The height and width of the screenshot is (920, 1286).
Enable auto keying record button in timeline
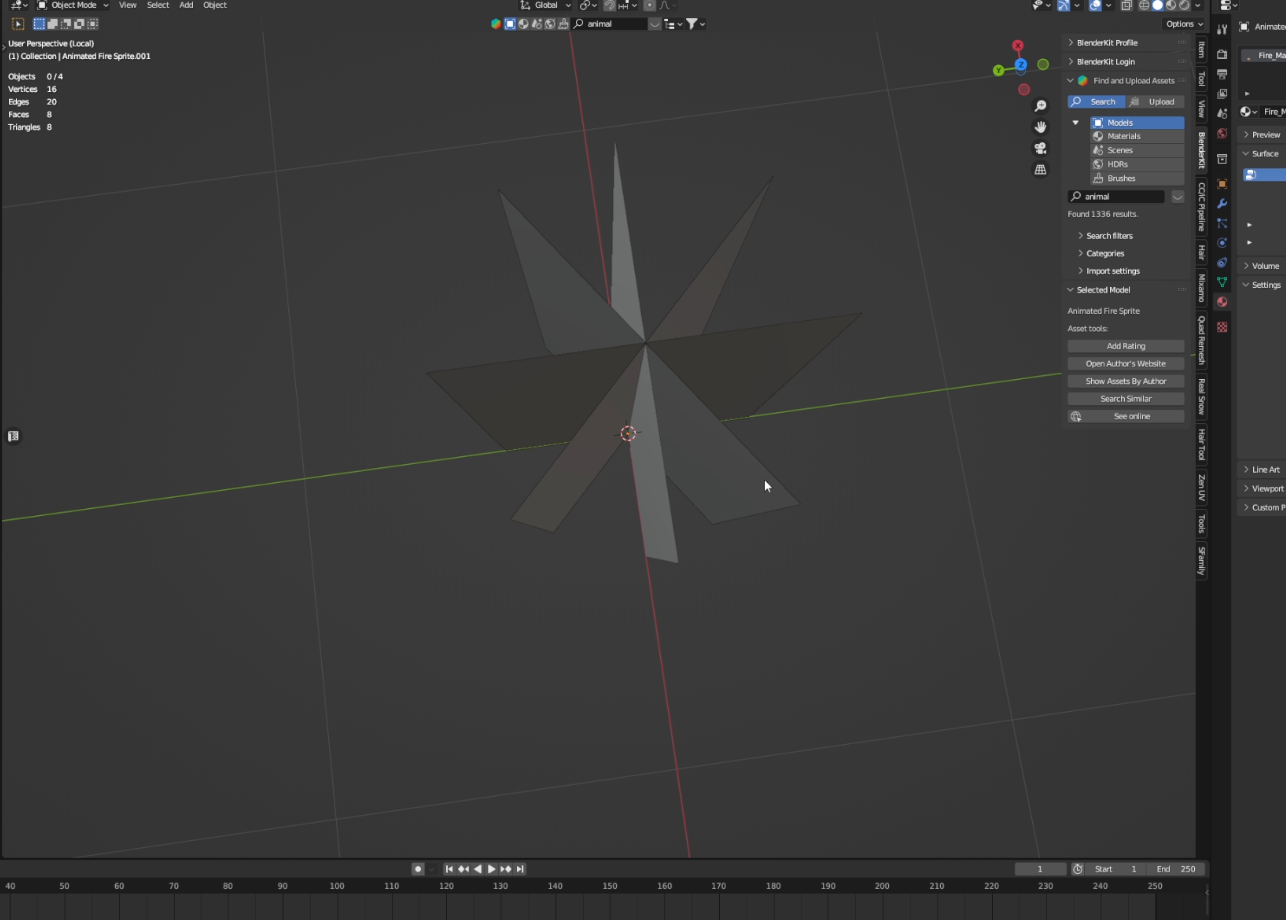pyautogui.click(x=418, y=869)
